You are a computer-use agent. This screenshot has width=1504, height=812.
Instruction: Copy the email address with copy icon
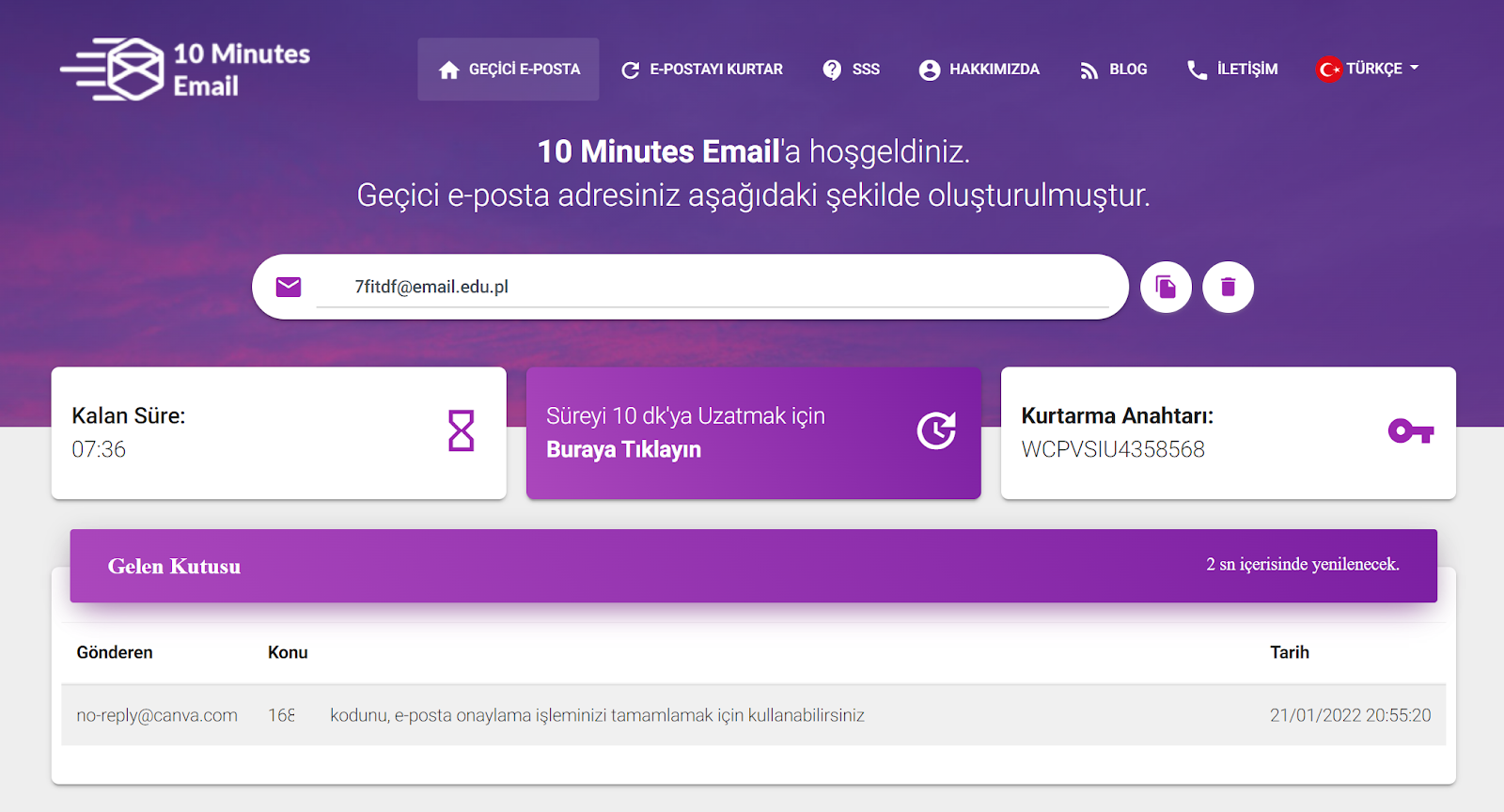tap(1166, 287)
